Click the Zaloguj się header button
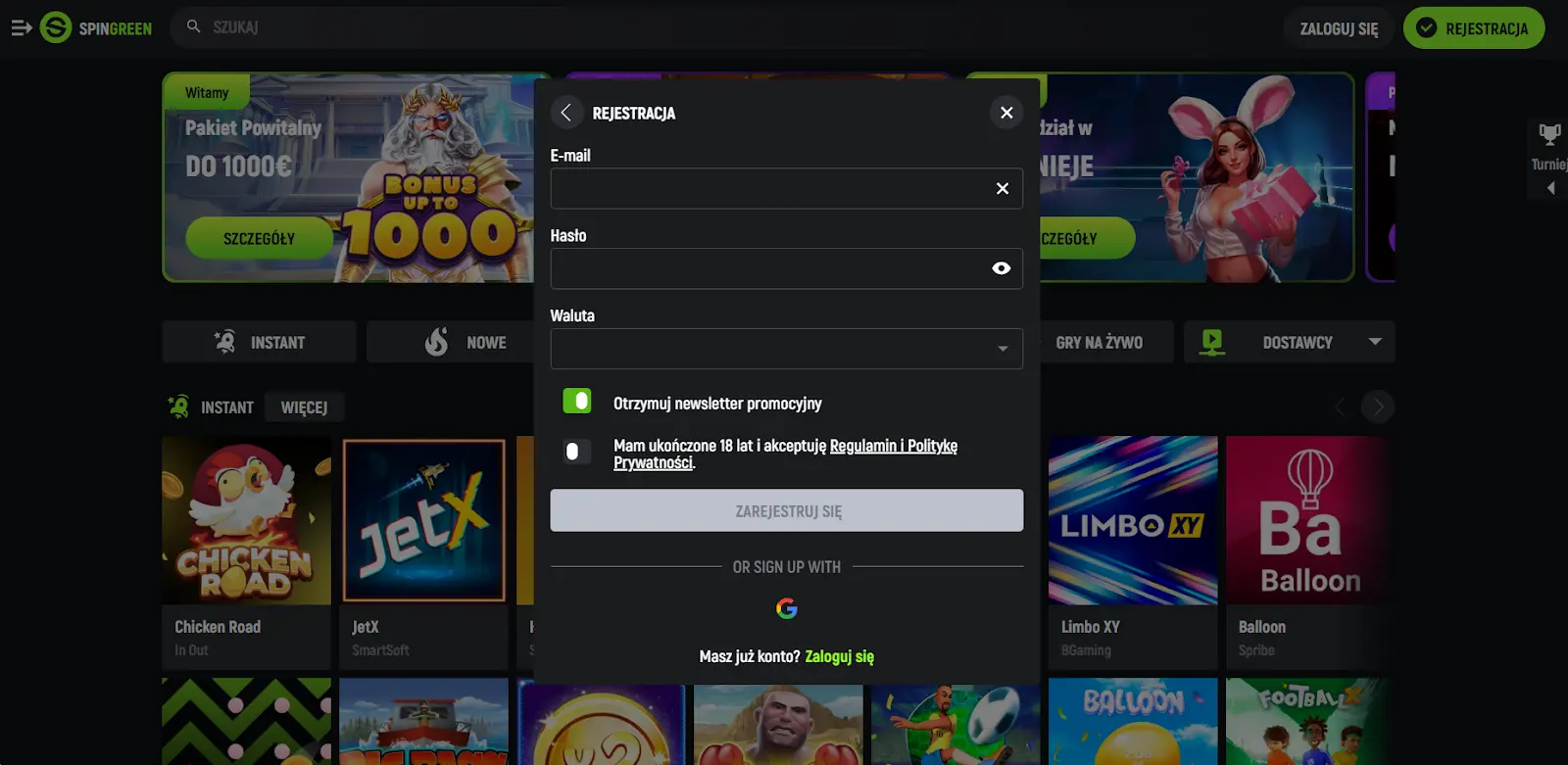 point(1339,28)
